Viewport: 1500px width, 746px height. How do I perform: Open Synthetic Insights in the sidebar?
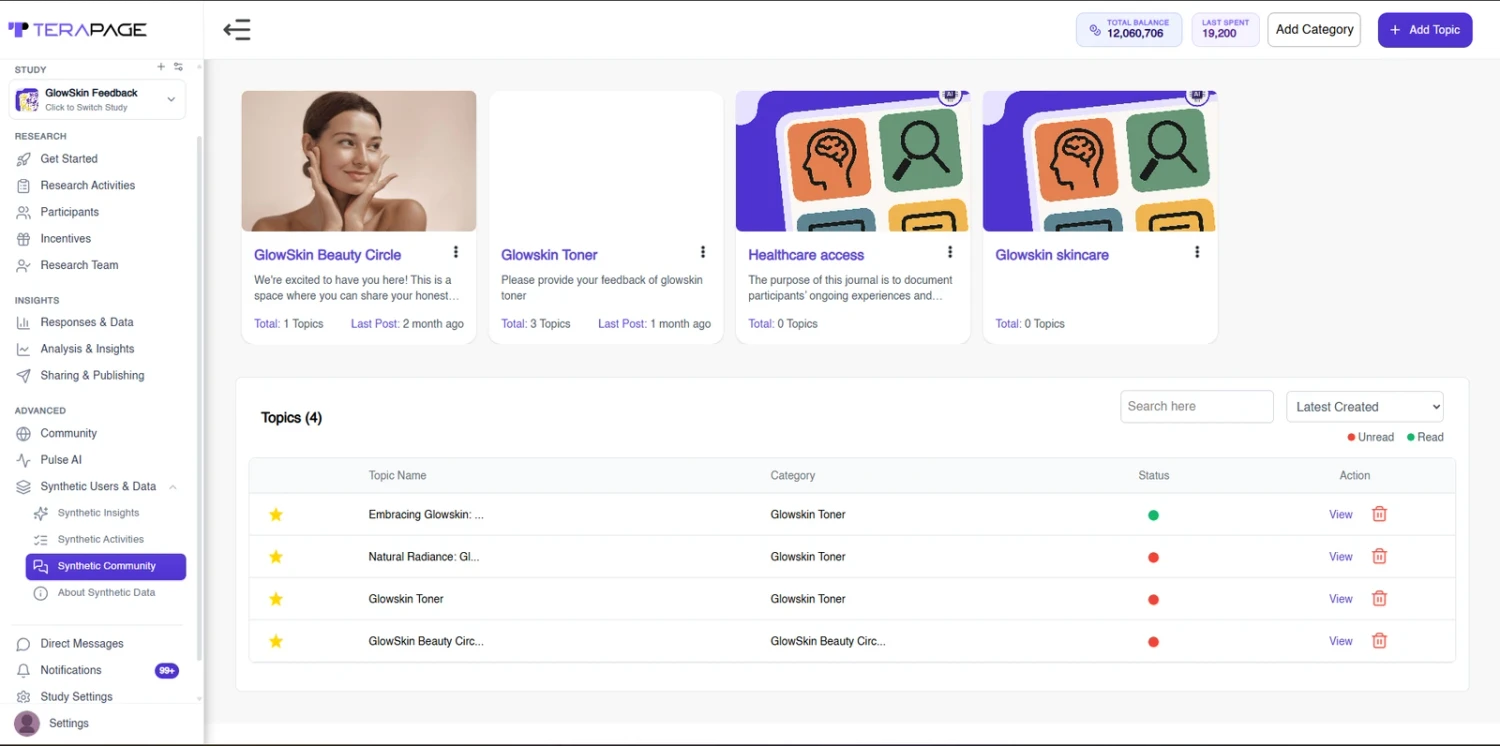[98, 513]
